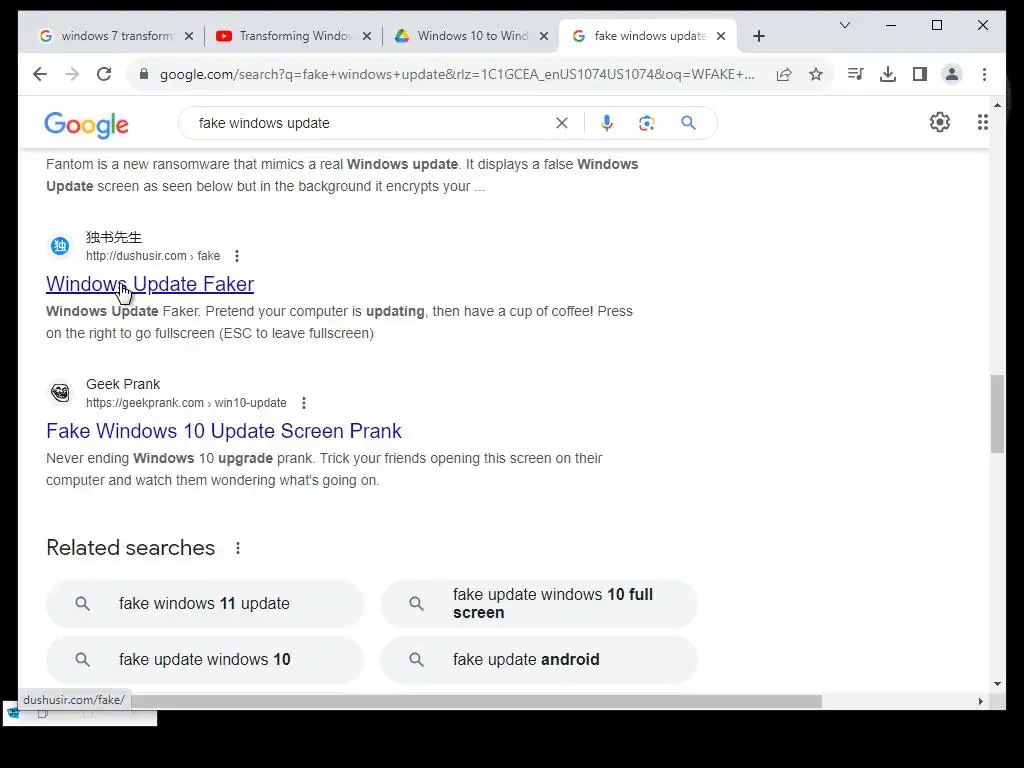
Task: Close the 'fake windows update' tab
Action: (x=721, y=36)
